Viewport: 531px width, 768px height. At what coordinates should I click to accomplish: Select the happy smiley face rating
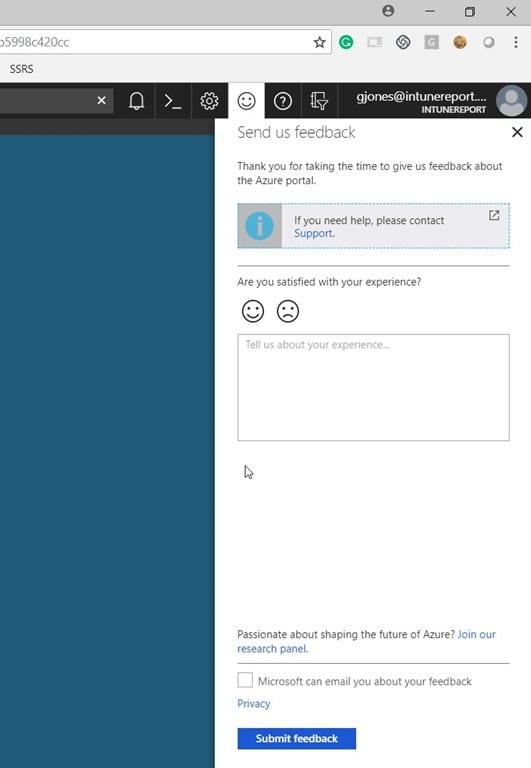coord(253,311)
